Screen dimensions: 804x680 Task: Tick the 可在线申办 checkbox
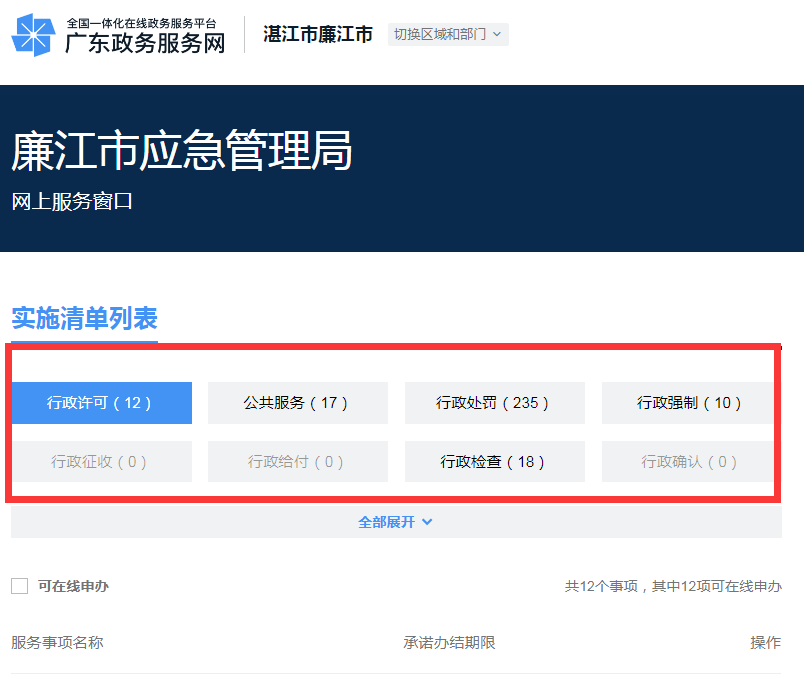(19, 586)
